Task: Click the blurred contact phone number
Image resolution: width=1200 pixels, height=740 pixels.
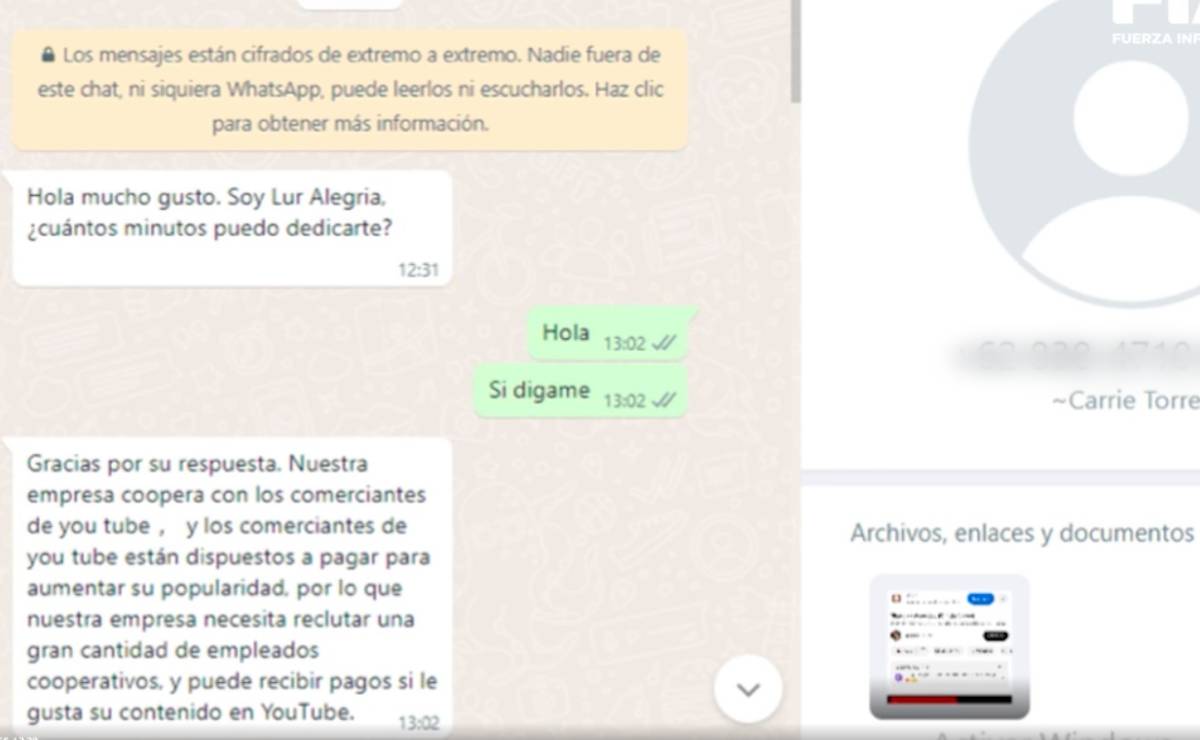Action: pos(1078,355)
